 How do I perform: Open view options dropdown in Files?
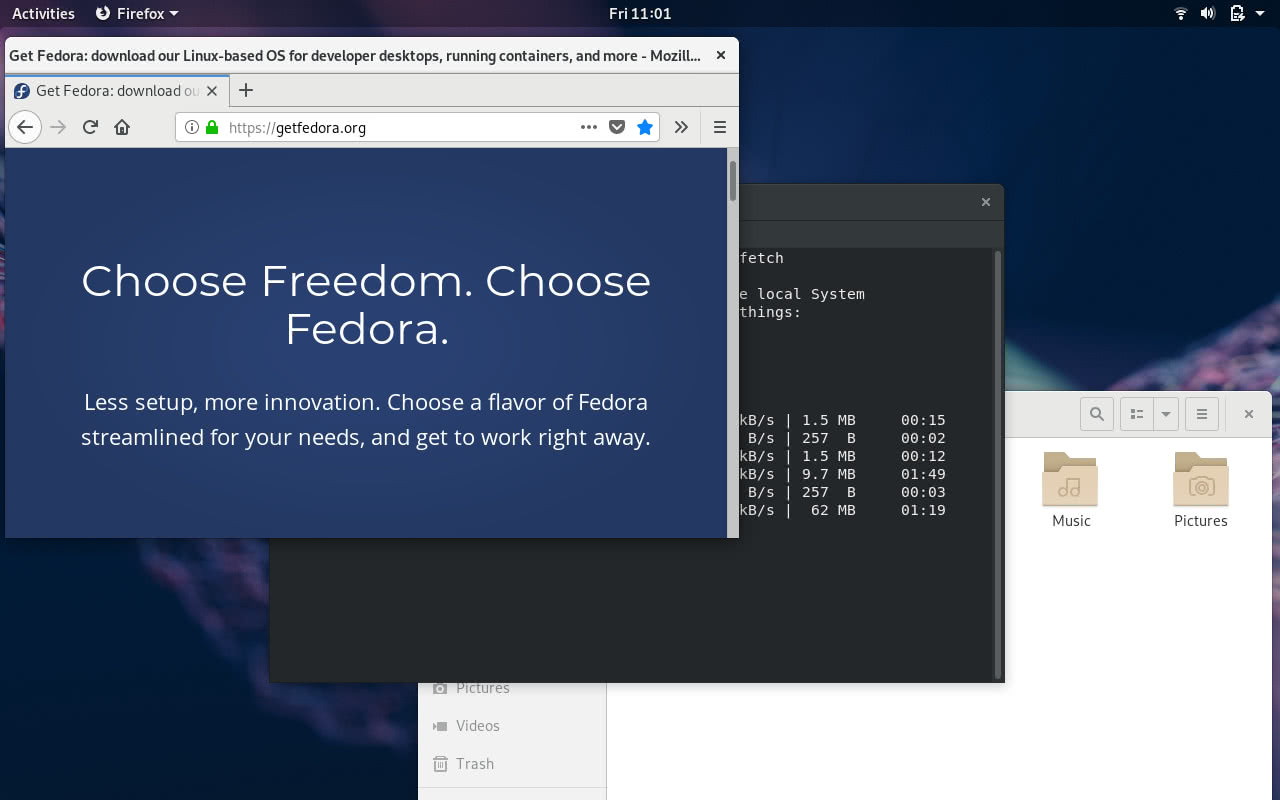point(1166,414)
